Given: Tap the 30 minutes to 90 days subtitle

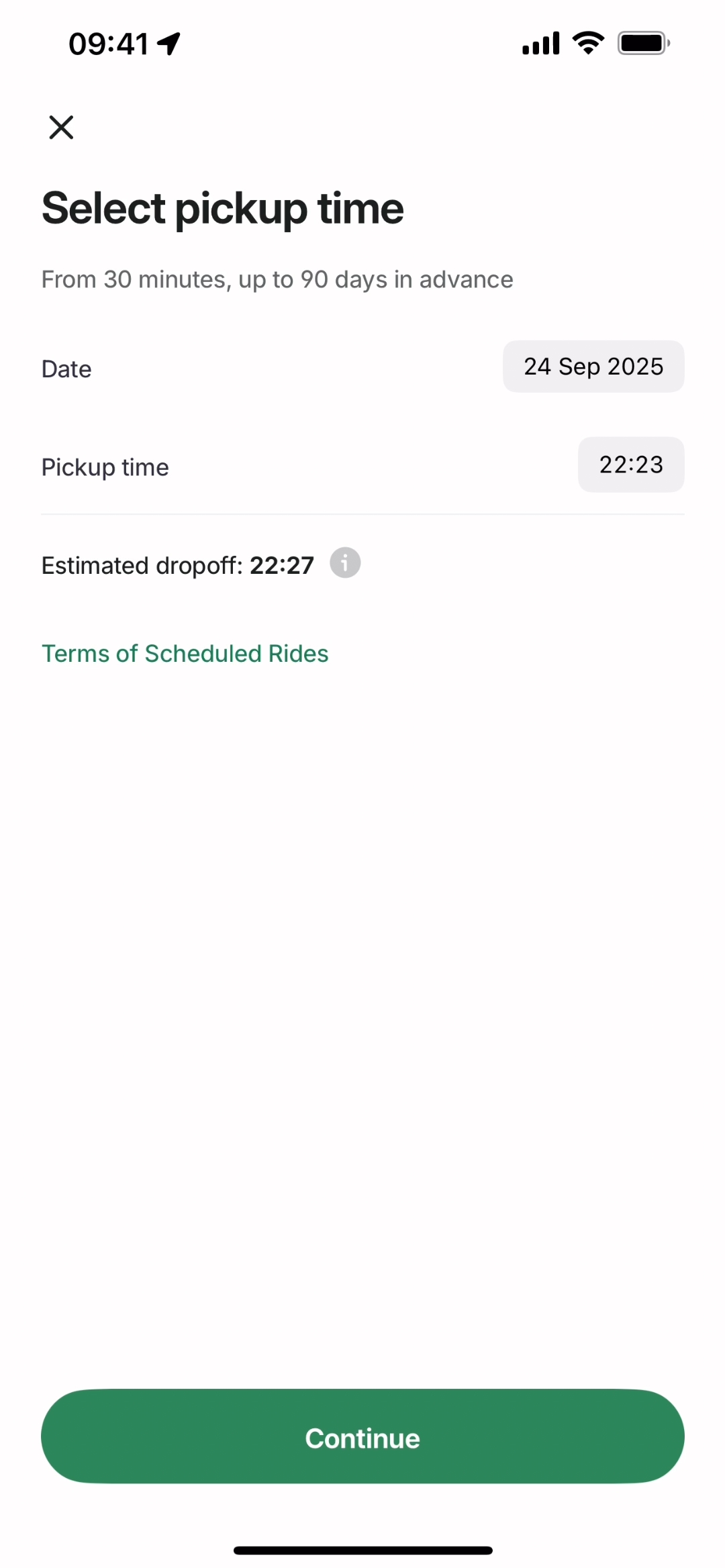Looking at the screenshot, I should [277, 279].
